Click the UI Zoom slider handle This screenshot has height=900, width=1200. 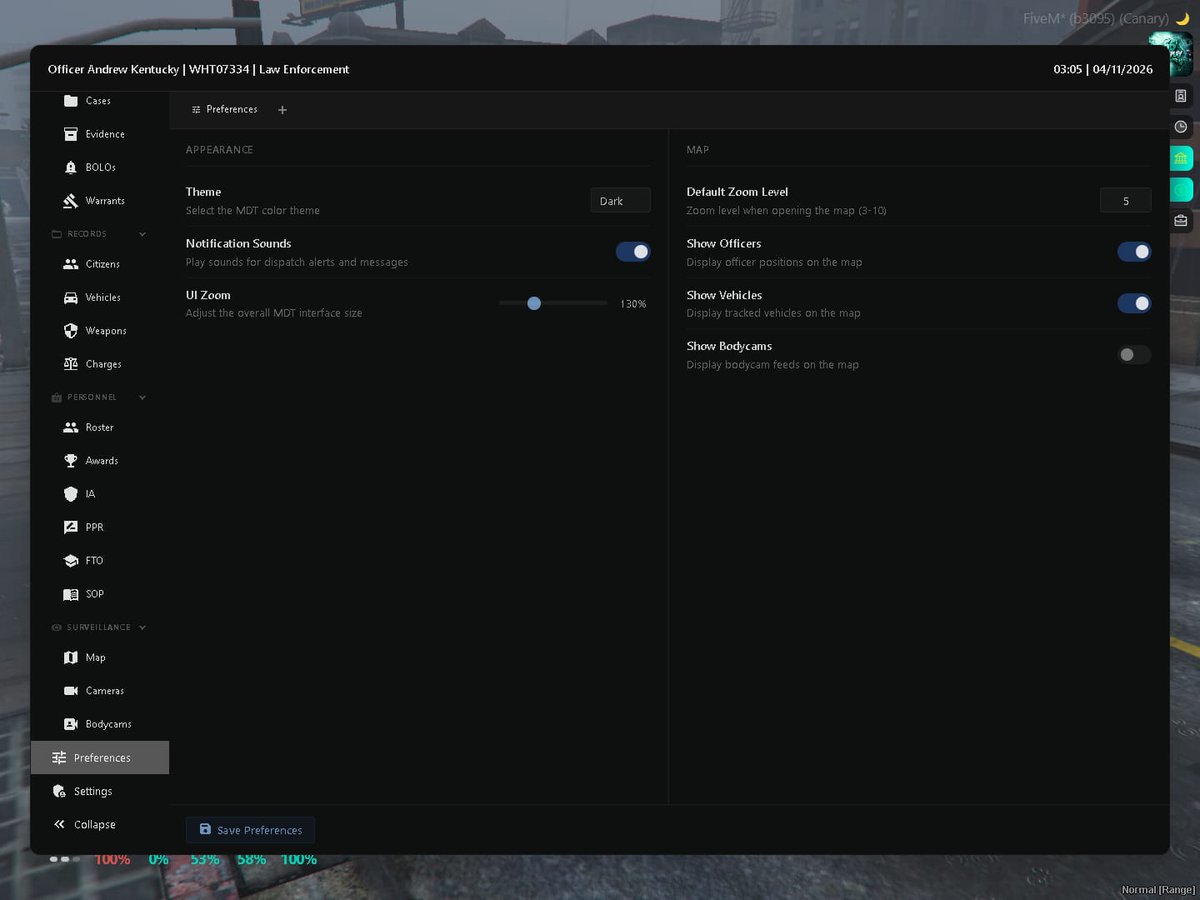pos(534,303)
